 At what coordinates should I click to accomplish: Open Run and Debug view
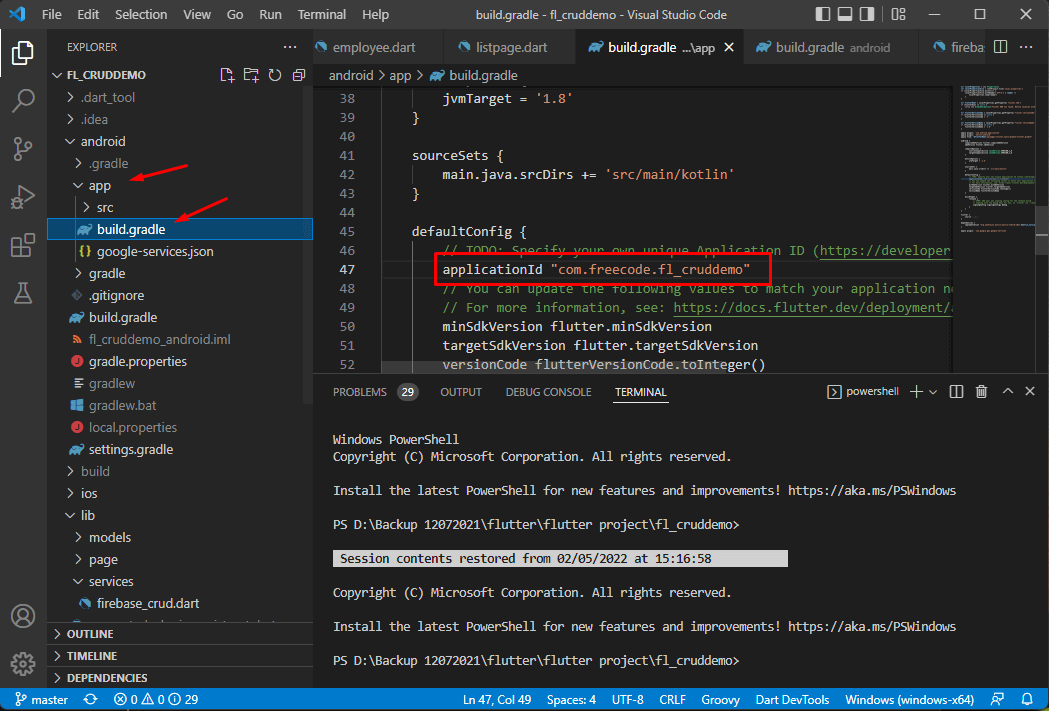pyautogui.click(x=23, y=197)
